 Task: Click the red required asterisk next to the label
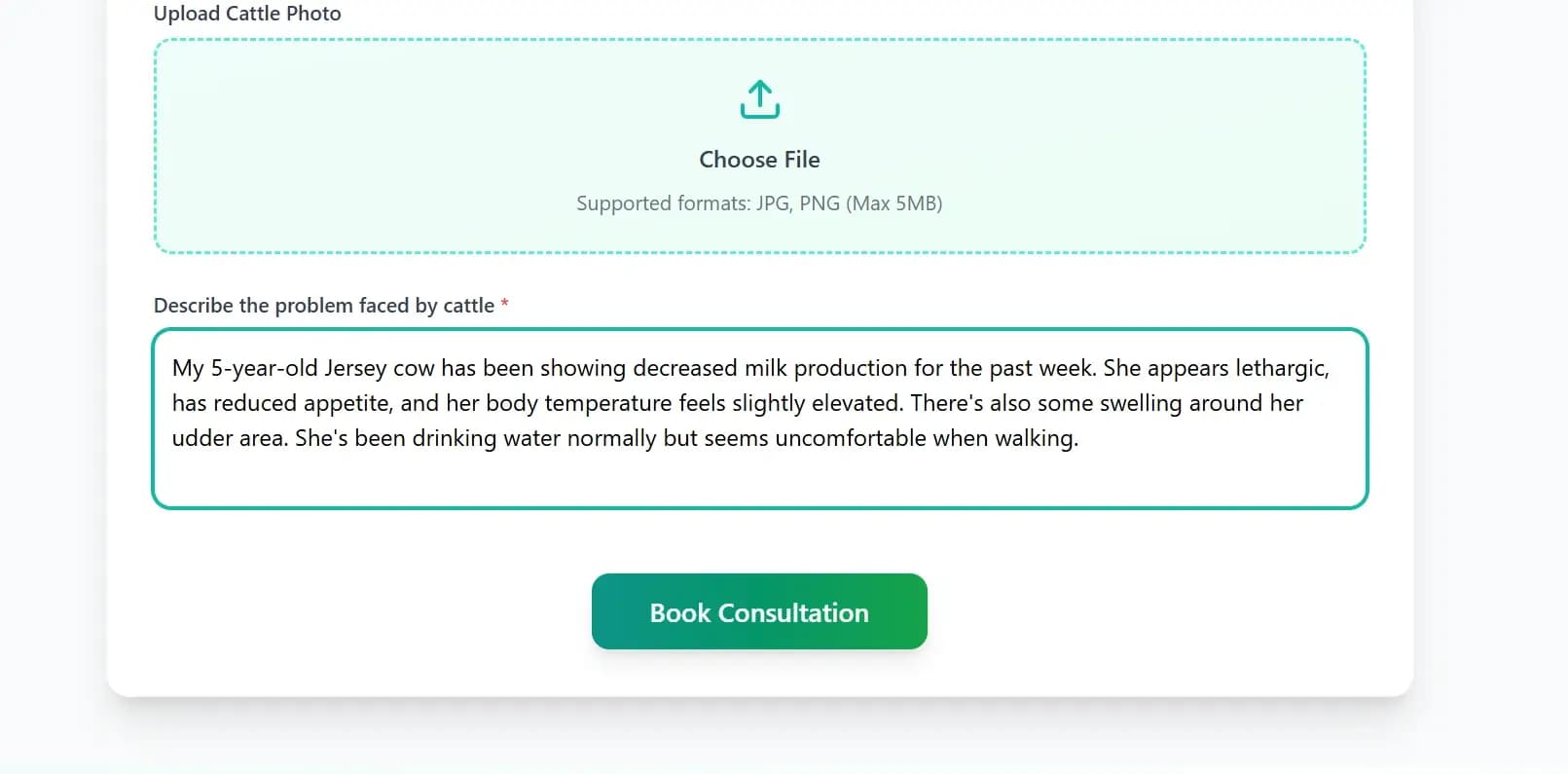(504, 305)
